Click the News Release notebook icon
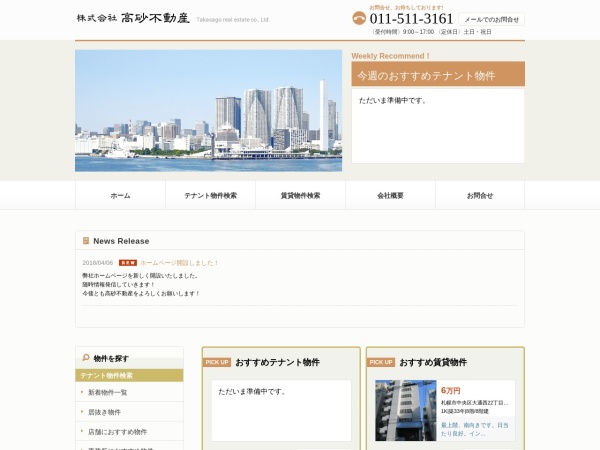Screen dimensions: 600x450 (86, 241)
